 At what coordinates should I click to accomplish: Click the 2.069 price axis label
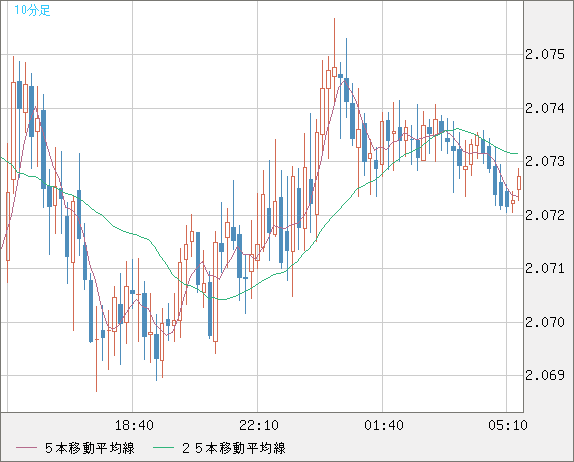(545, 375)
